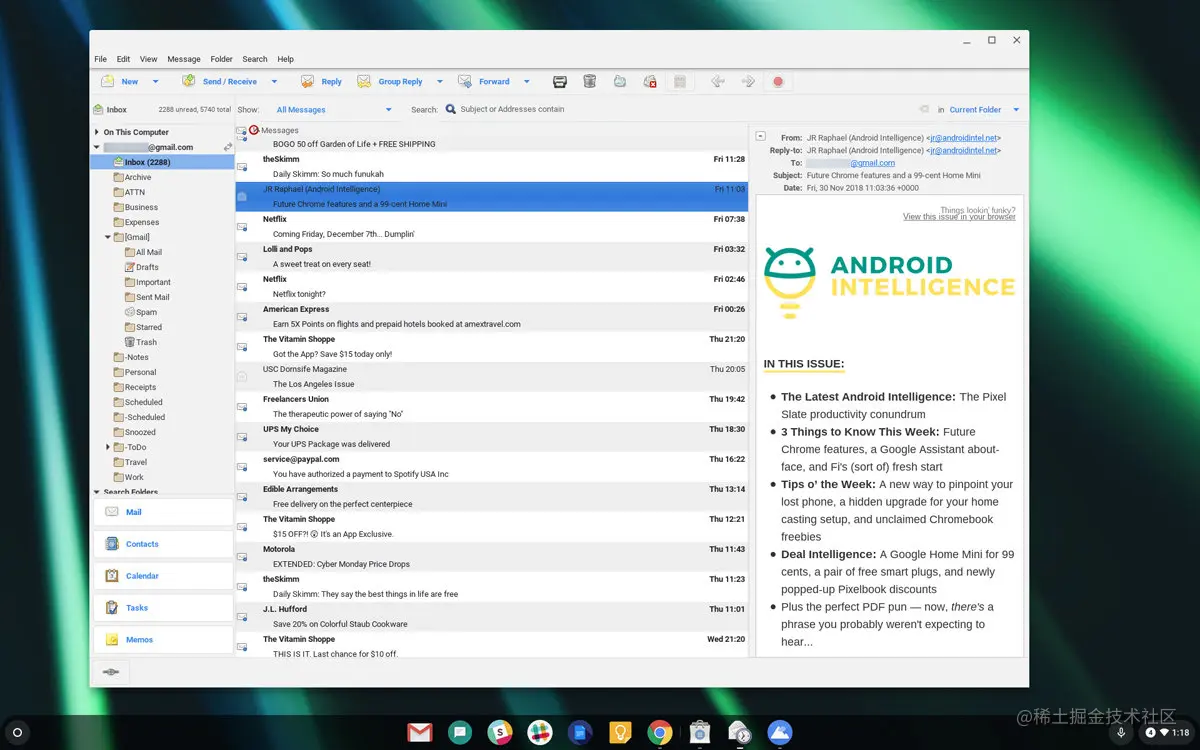Click View this issue in your browser link
The width and height of the screenshot is (1200, 750).
(x=959, y=217)
